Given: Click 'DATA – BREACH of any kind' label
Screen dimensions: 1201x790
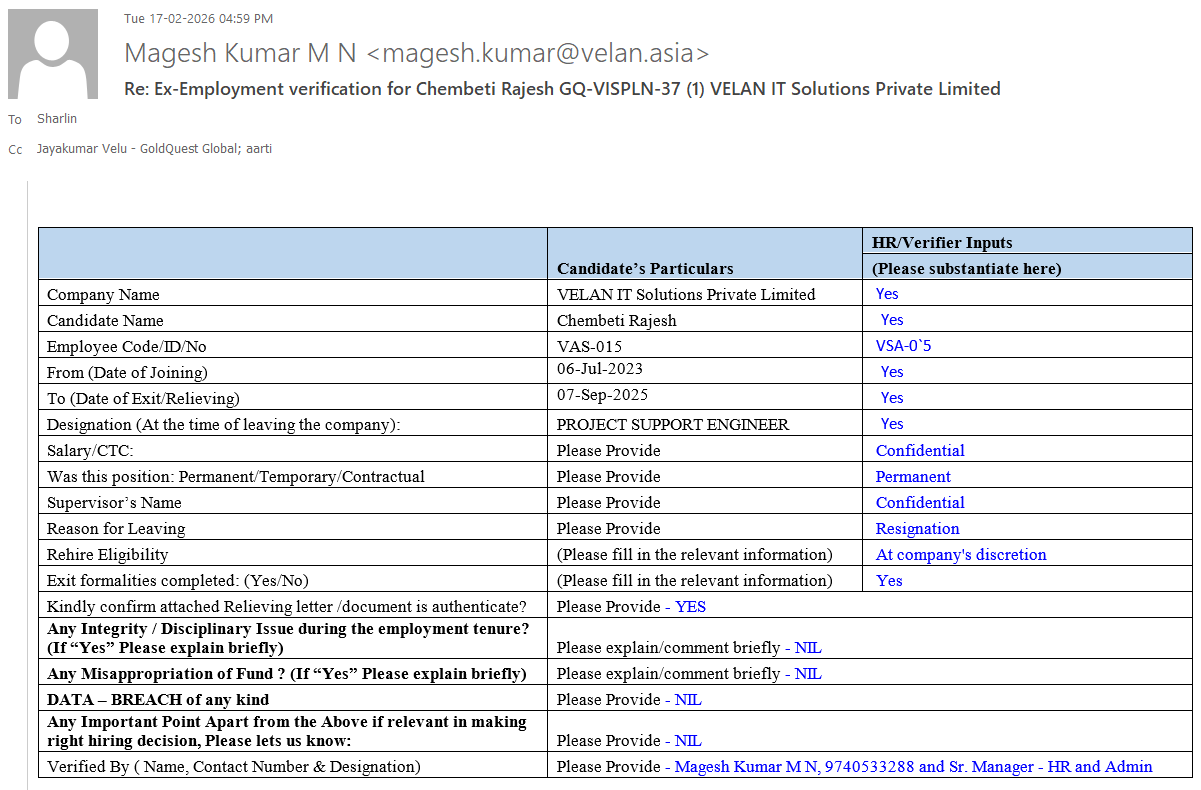Looking at the screenshot, I should coord(158,699).
